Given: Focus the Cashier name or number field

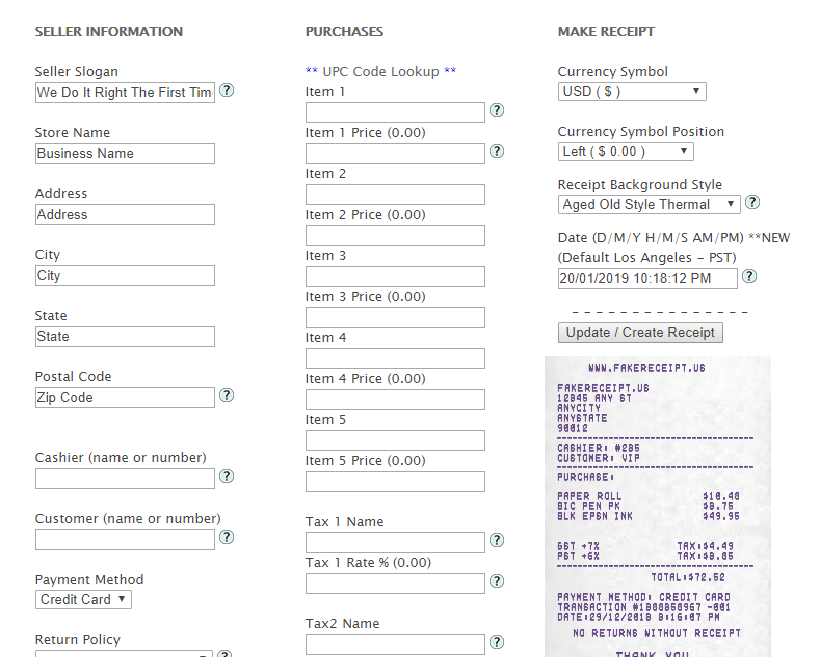Looking at the screenshot, I should click(125, 478).
